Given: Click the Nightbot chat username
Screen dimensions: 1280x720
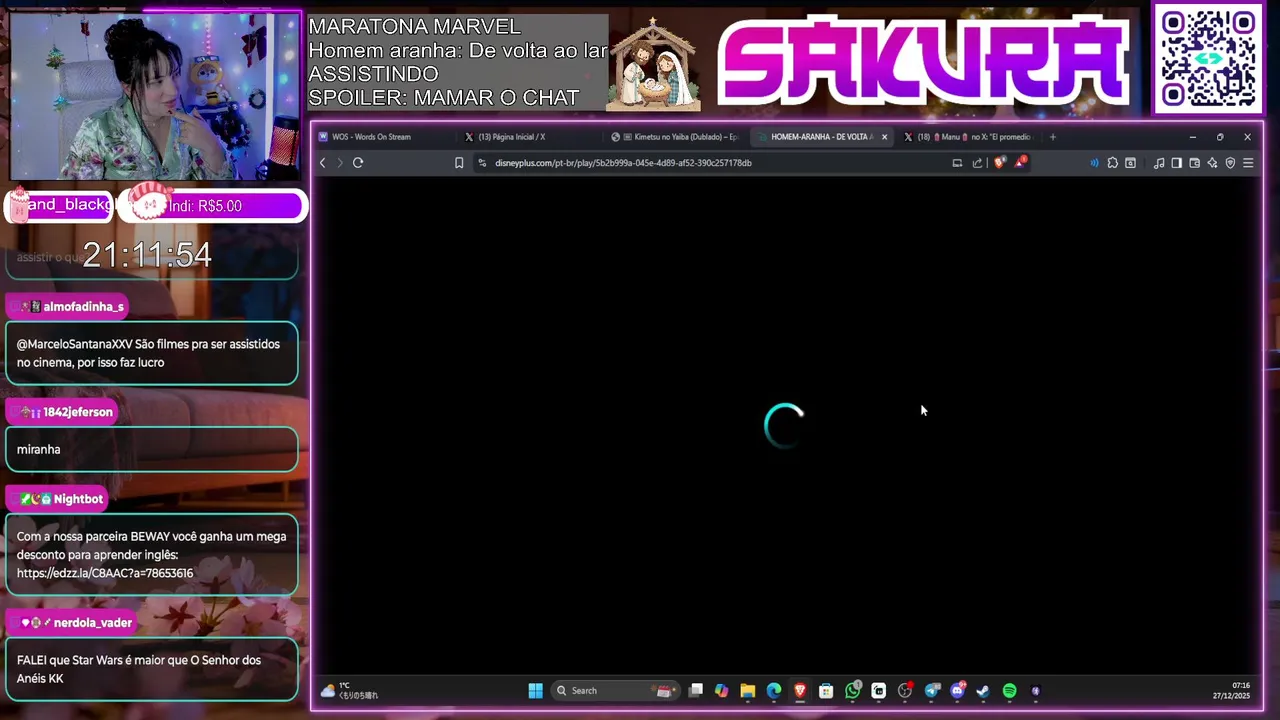Looking at the screenshot, I should pyautogui.click(x=78, y=499).
